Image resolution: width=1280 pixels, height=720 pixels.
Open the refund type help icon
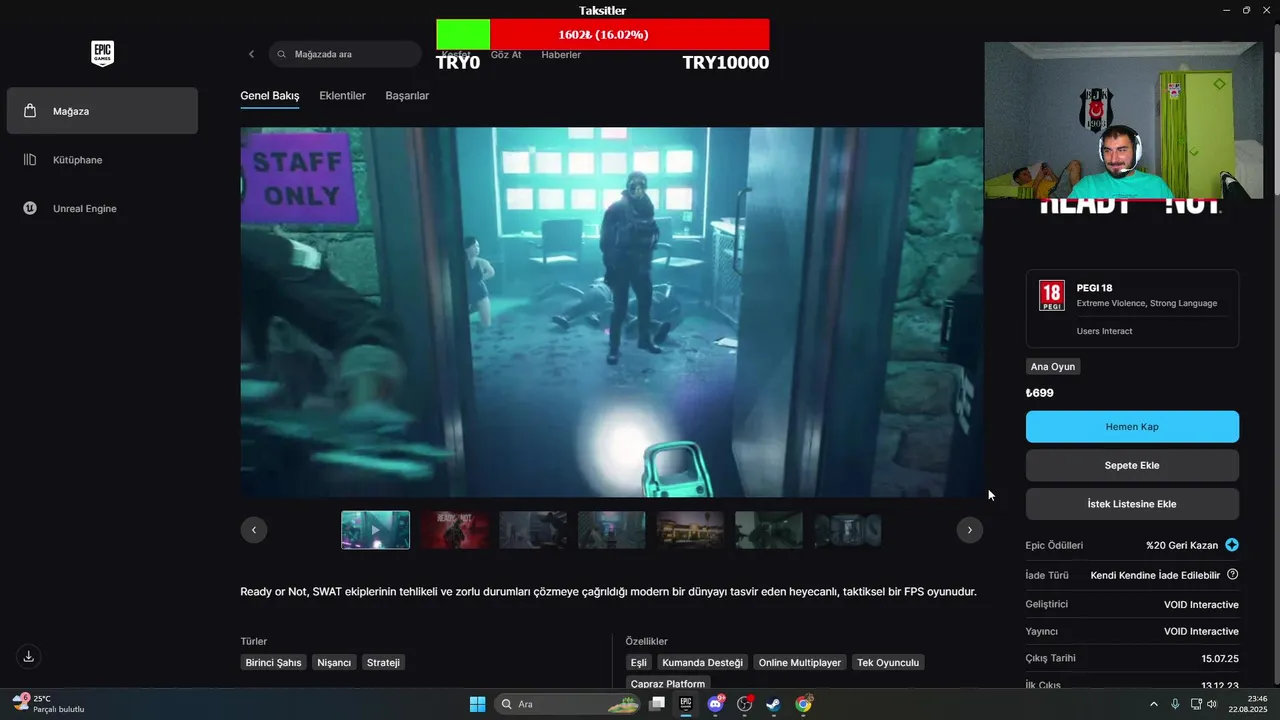tap(1232, 575)
